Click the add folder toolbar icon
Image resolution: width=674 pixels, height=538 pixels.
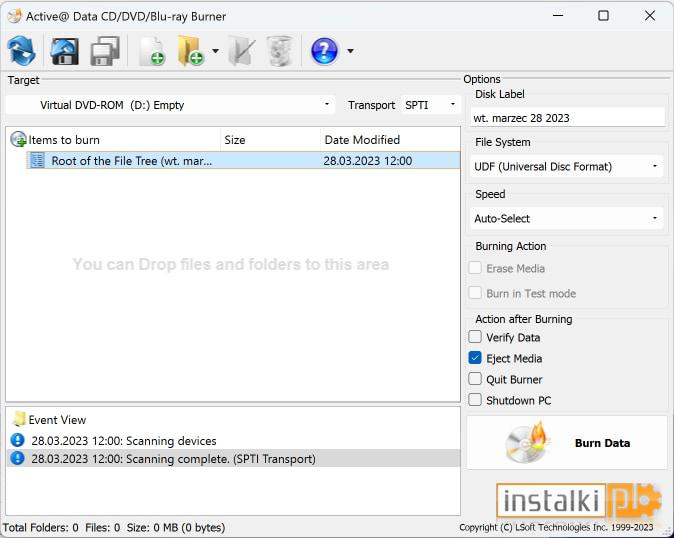tap(190, 51)
